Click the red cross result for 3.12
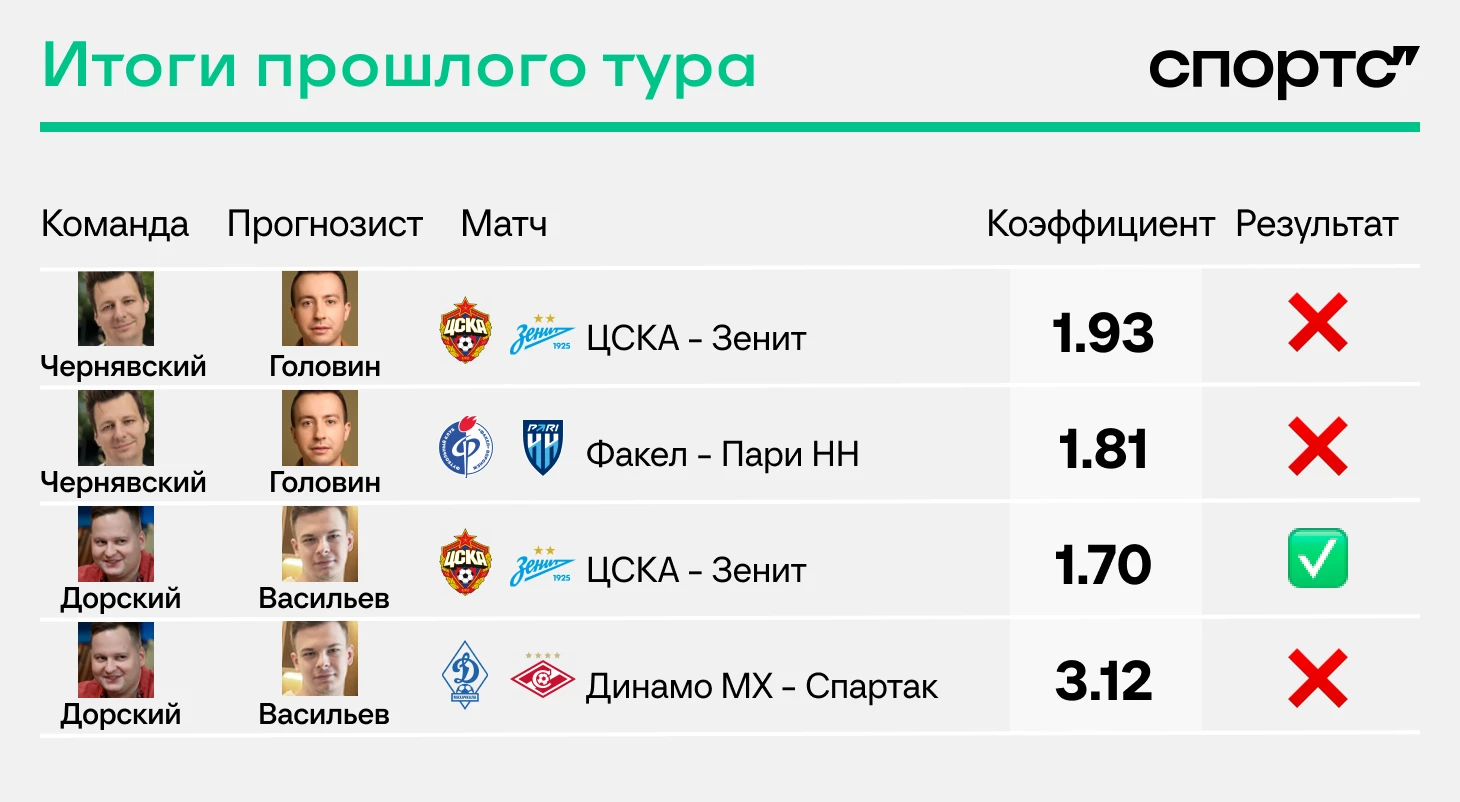 (1317, 677)
